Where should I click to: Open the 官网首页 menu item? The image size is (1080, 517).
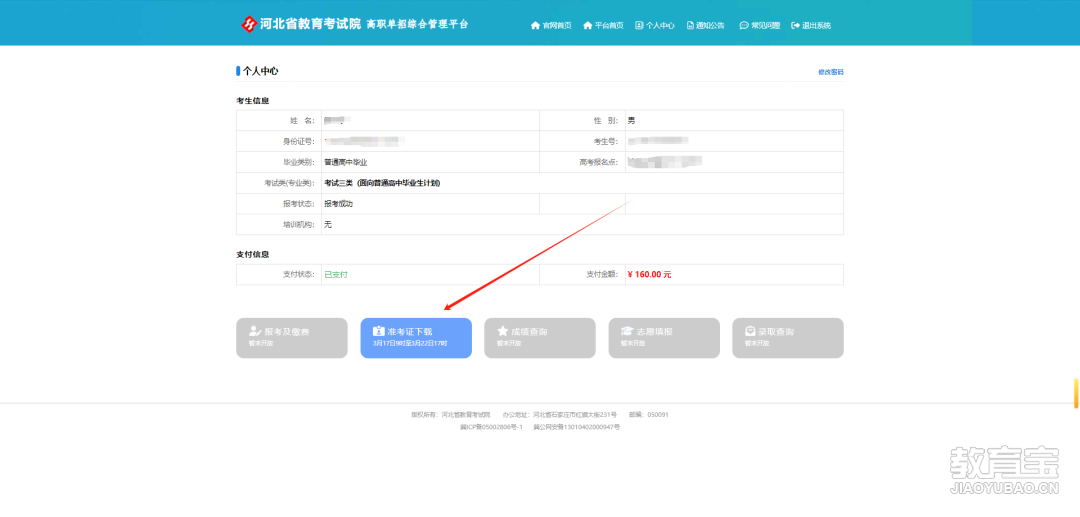click(557, 25)
